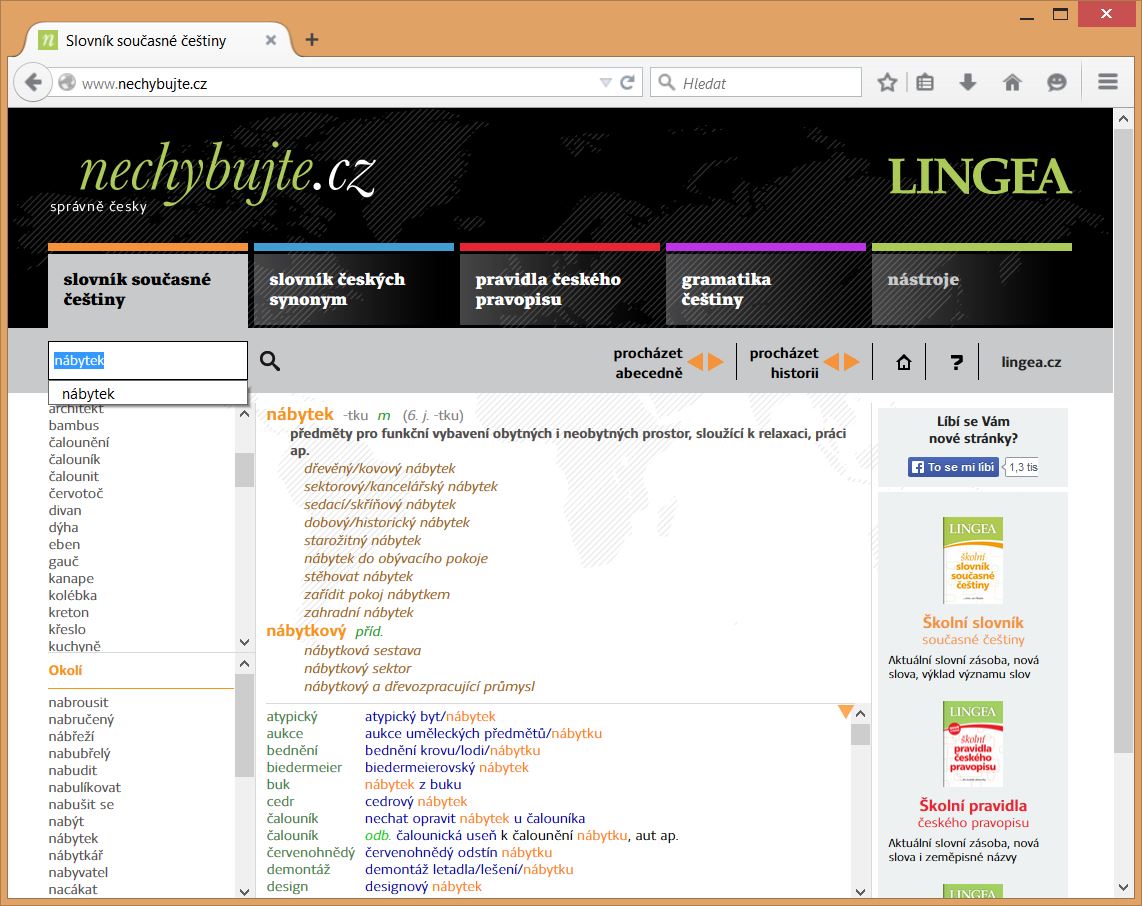Open a new tab with plus button
The height and width of the screenshot is (906, 1142).
point(312,39)
